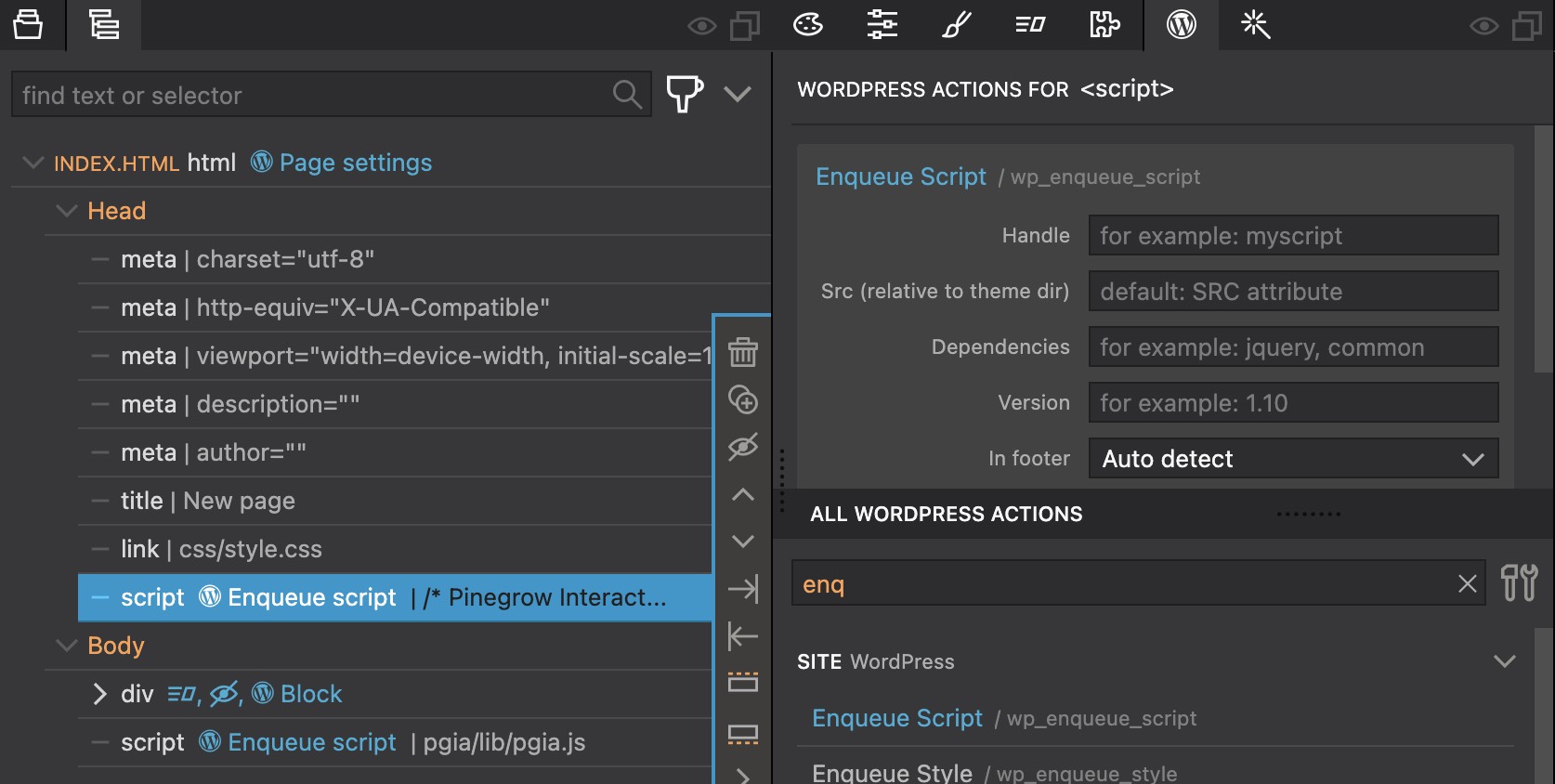
Task: Switch to the tree view panel tab
Action: [x=104, y=24]
